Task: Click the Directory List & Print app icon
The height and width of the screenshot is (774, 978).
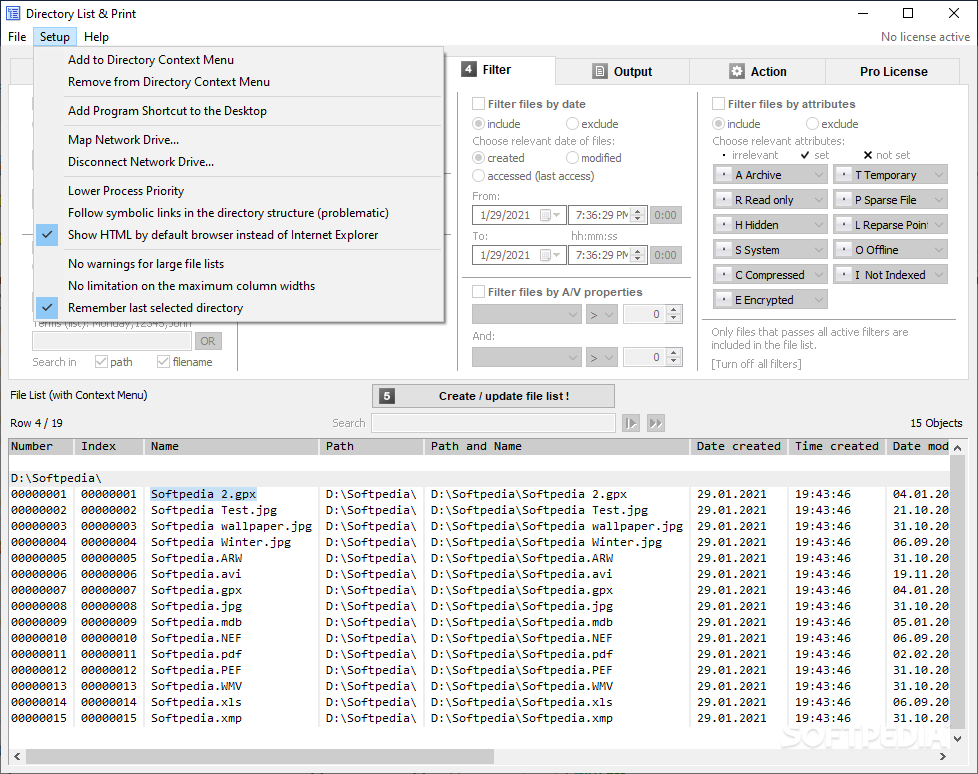Action: click(x=12, y=13)
